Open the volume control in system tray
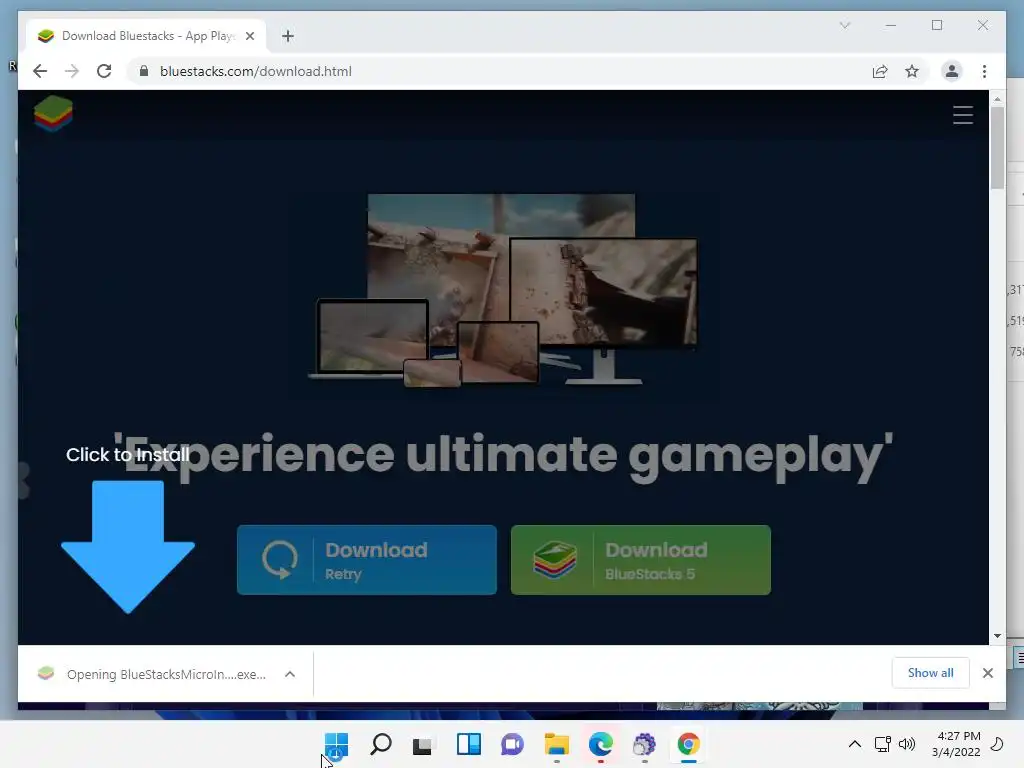 coord(906,744)
